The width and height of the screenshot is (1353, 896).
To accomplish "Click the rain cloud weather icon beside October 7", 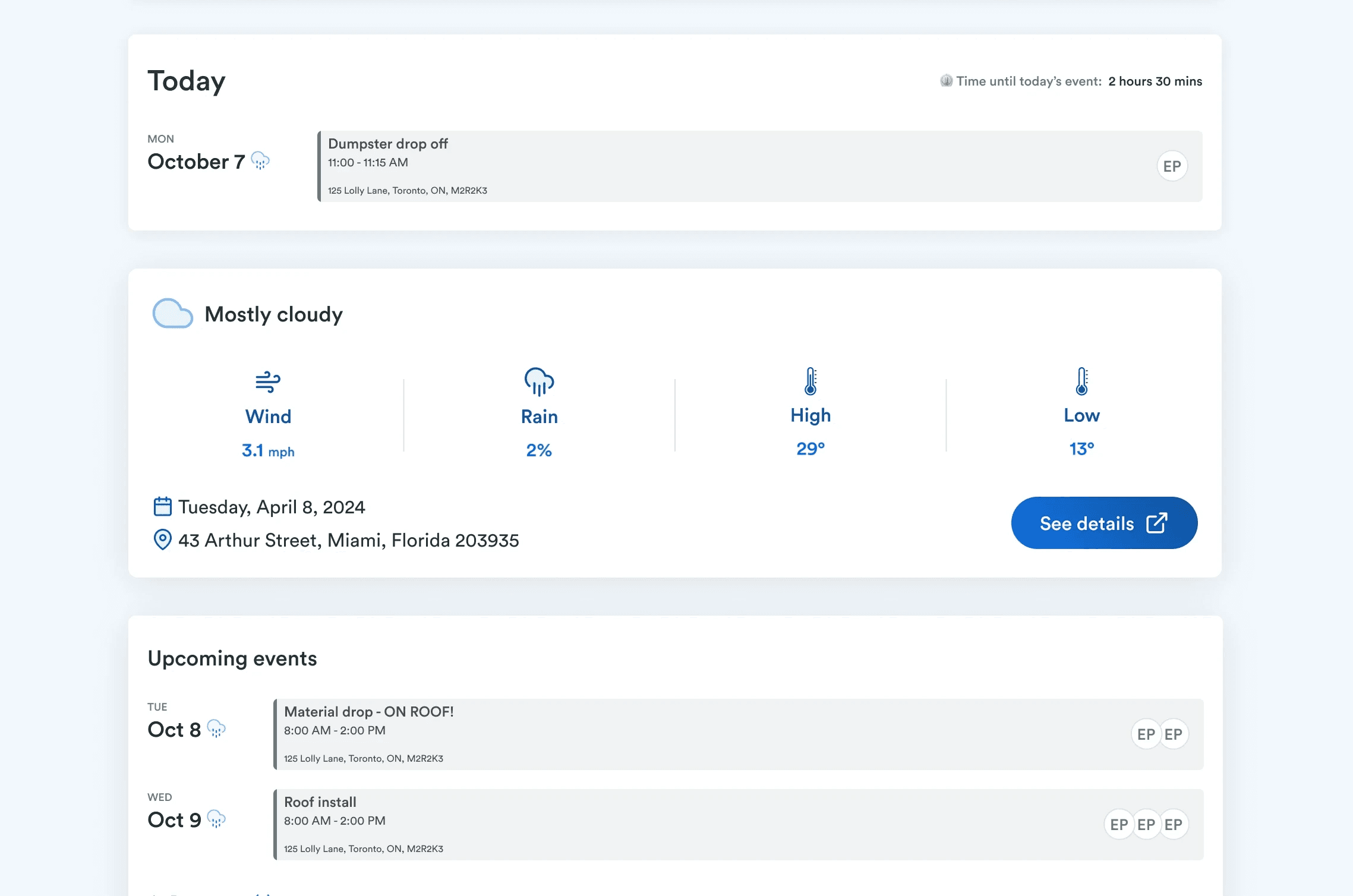I will coord(260,162).
